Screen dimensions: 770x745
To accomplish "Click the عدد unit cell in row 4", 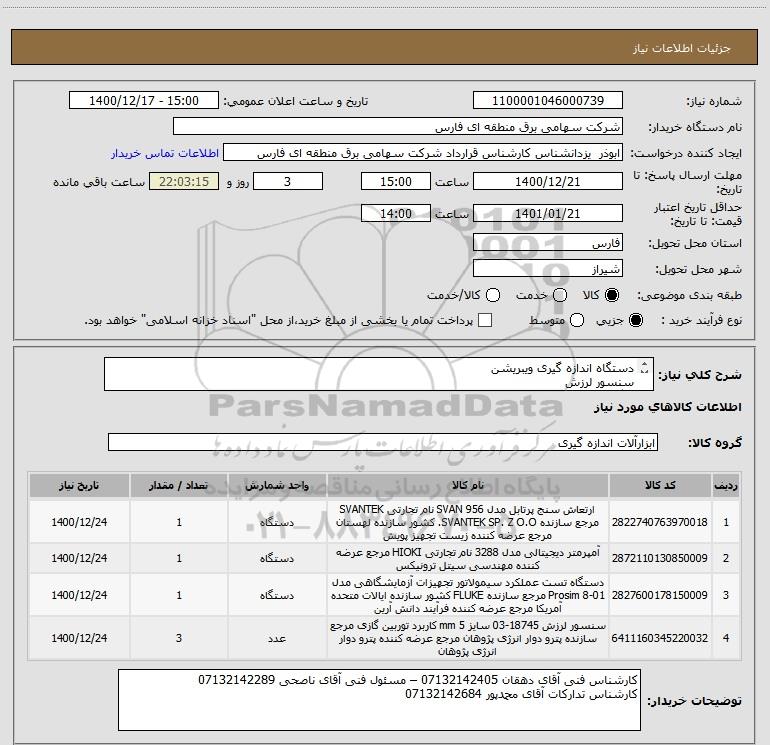I will click(x=277, y=638).
